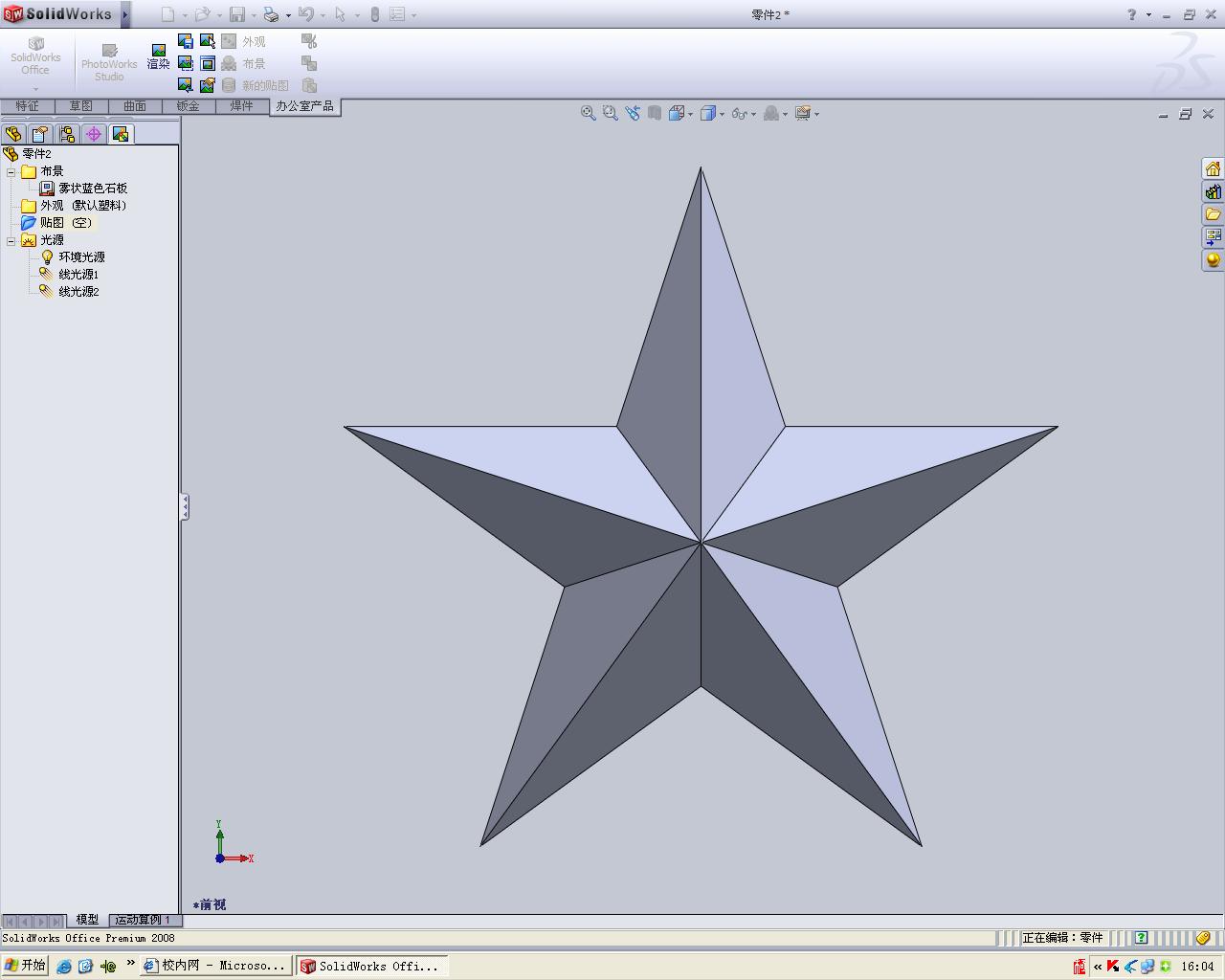The image size is (1225, 980).
Task: Open the dropdown arrow next to Print
Action: pyautogui.click(x=288, y=15)
